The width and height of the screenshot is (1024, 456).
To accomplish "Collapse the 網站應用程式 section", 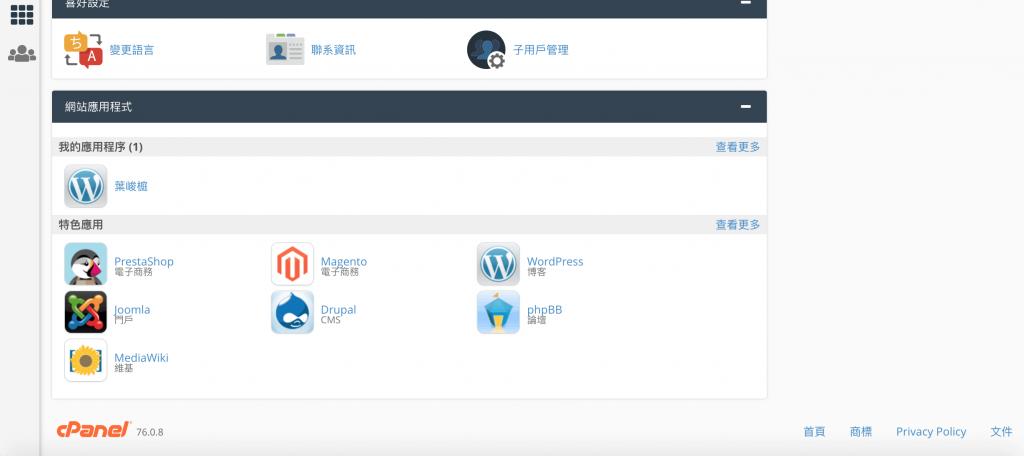I will tap(745, 106).
